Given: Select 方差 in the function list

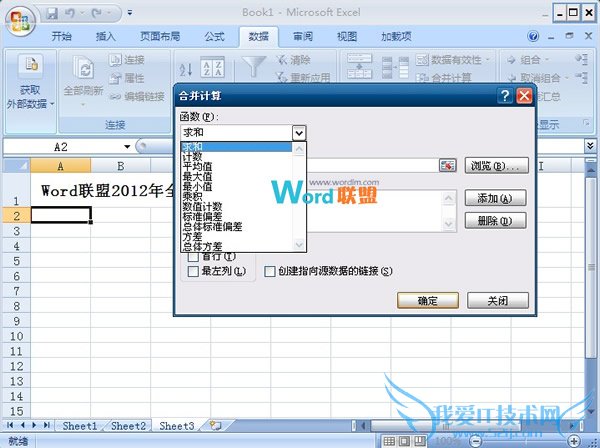Looking at the screenshot, I should click(236, 236).
